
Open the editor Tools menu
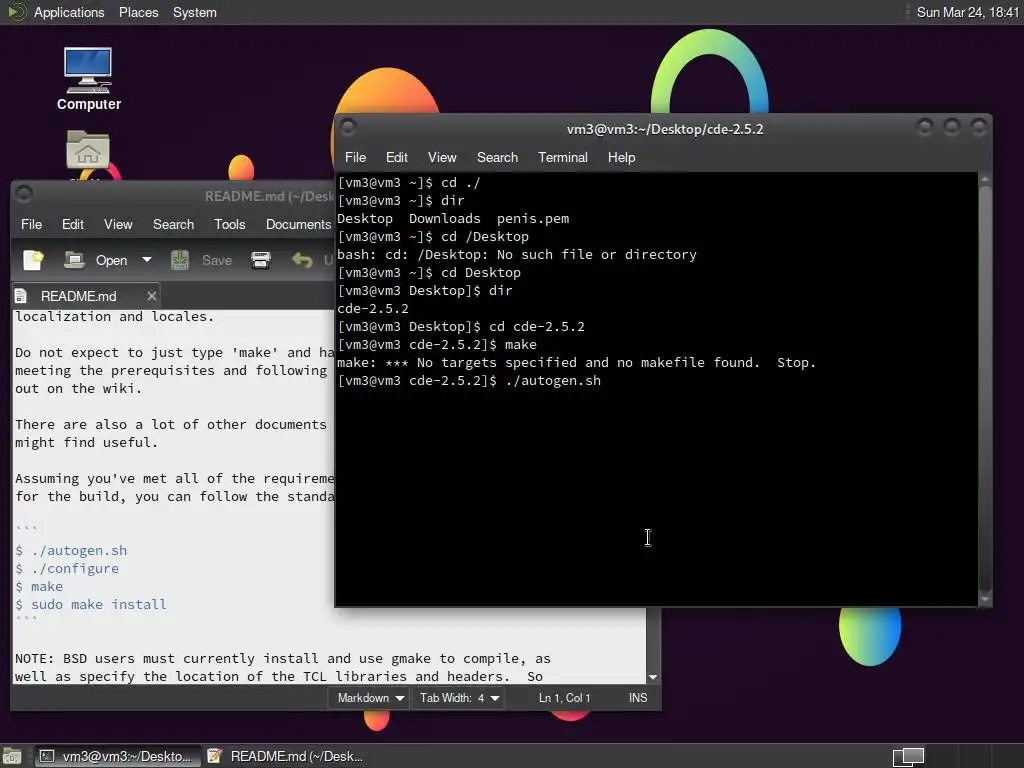coord(230,225)
